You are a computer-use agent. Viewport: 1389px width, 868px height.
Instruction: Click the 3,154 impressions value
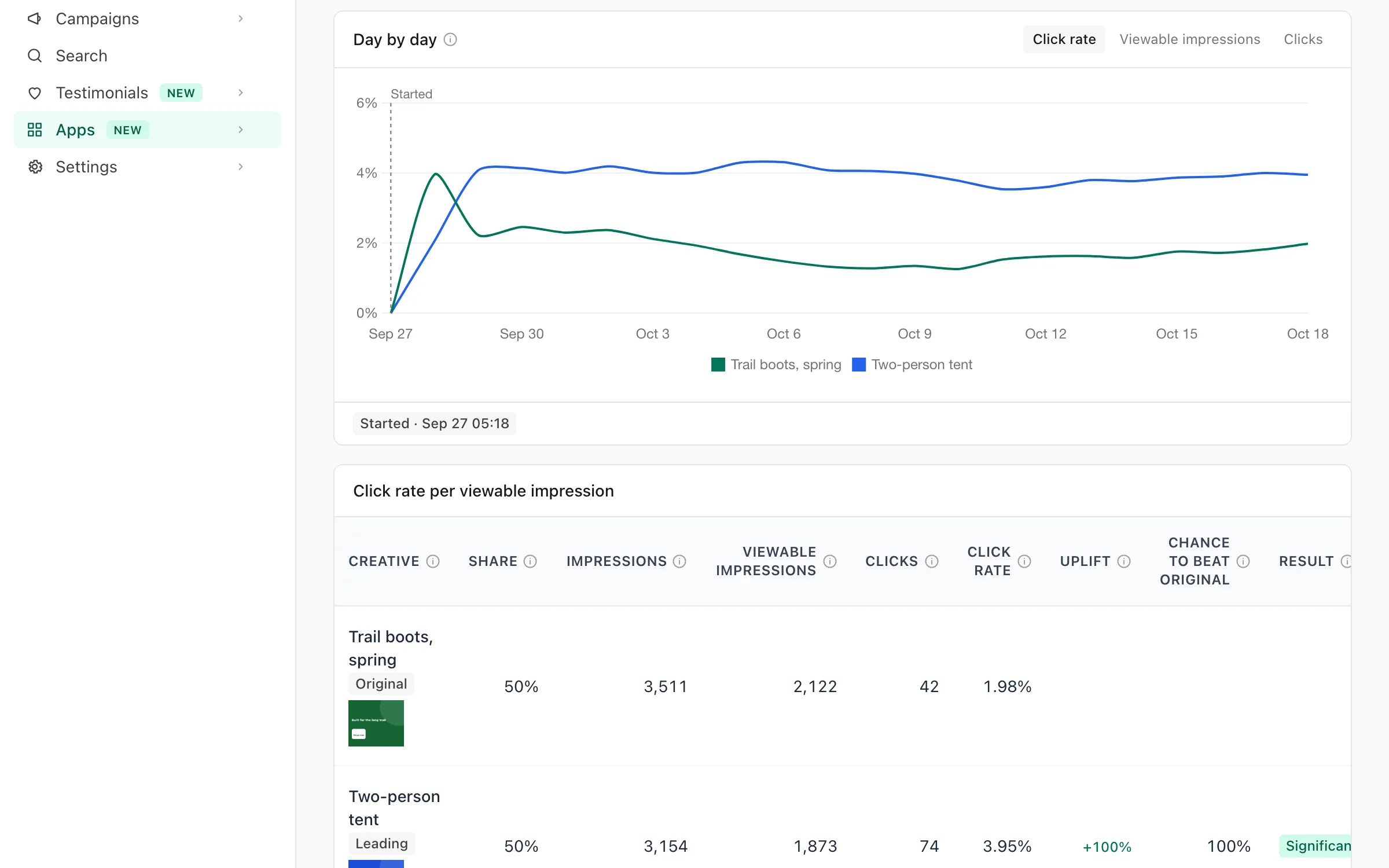pos(666,846)
